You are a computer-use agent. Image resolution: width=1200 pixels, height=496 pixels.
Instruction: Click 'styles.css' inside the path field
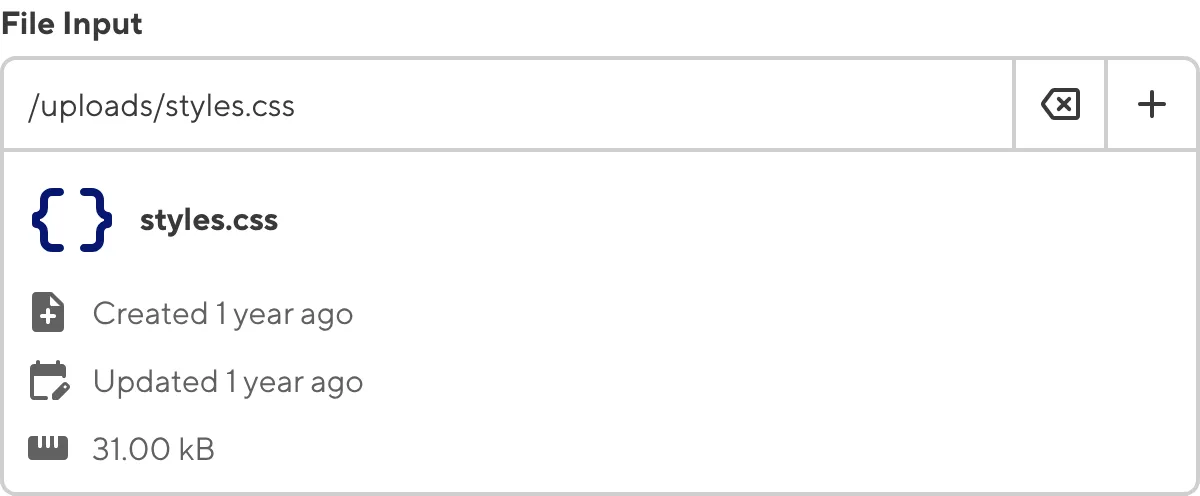(x=228, y=105)
